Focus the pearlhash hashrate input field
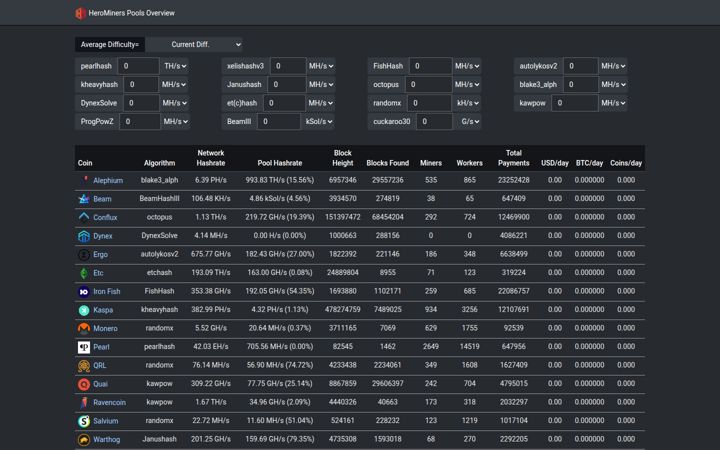This screenshot has height=450, width=720. point(138,66)
